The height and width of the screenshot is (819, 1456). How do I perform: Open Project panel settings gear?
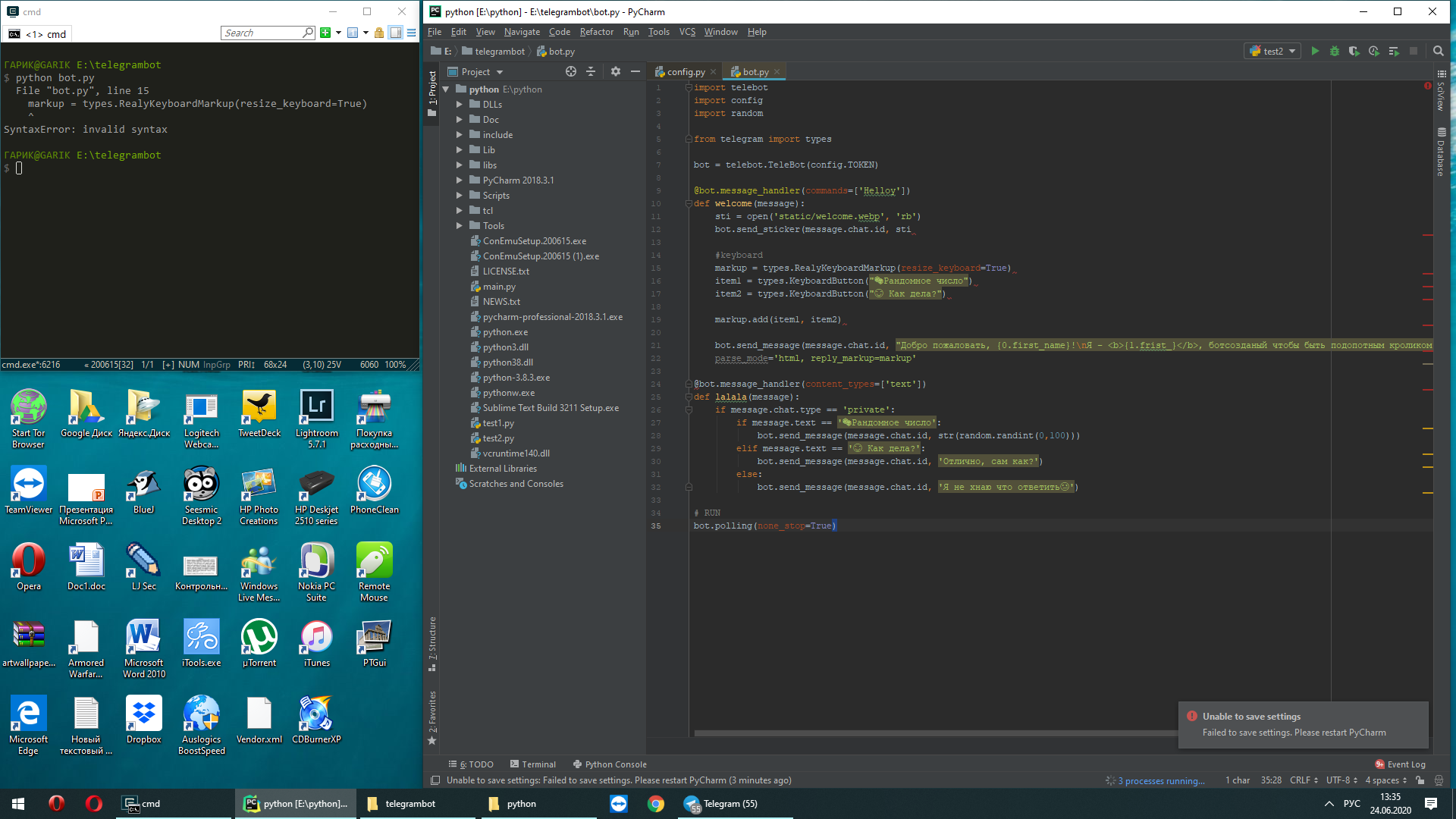[616, 71]
